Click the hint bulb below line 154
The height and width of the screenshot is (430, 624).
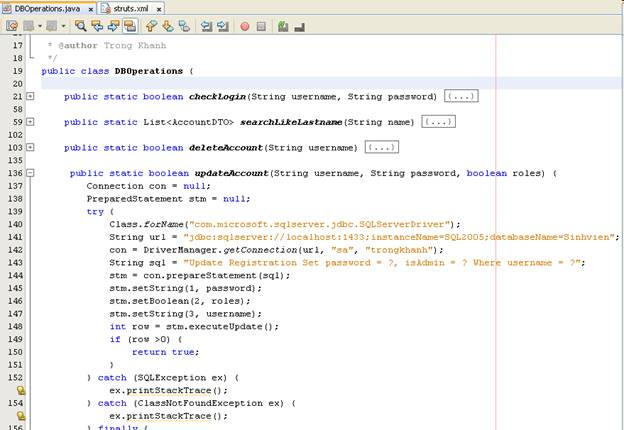point(21,416)
